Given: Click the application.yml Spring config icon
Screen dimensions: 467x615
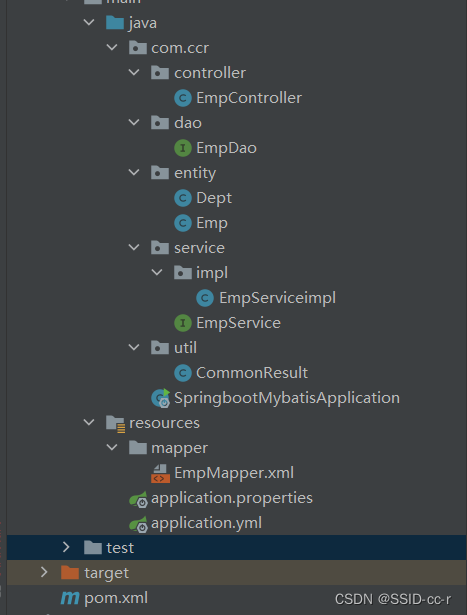Looking at the screenshot, I should (138, 524).
